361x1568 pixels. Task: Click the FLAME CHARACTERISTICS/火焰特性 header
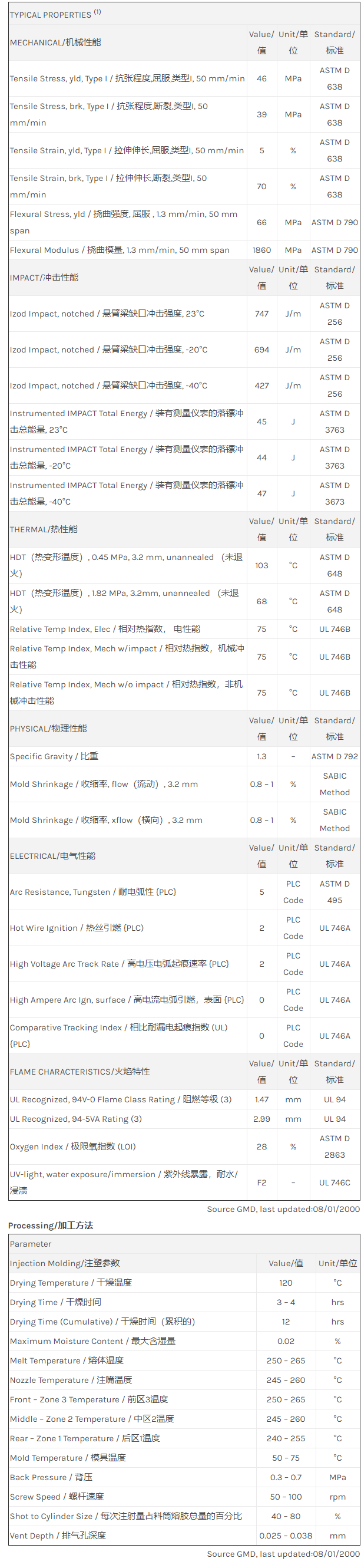point(80,1072)
